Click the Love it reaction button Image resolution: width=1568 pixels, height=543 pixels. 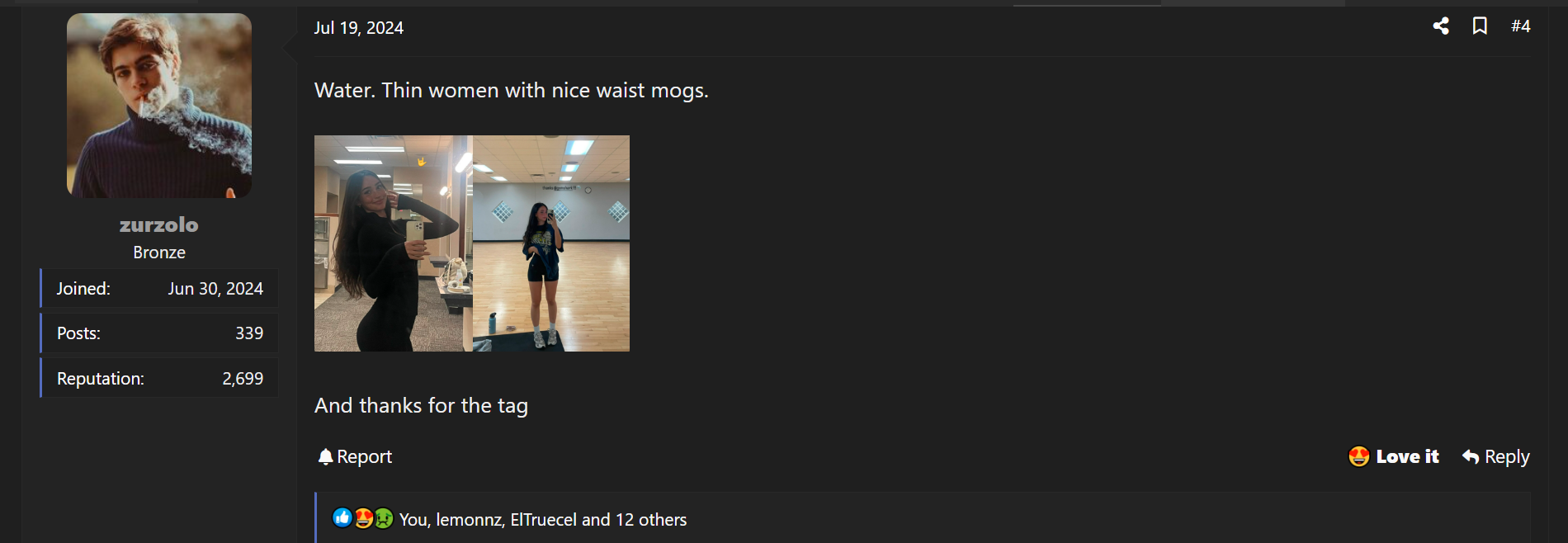point(1393,456)
